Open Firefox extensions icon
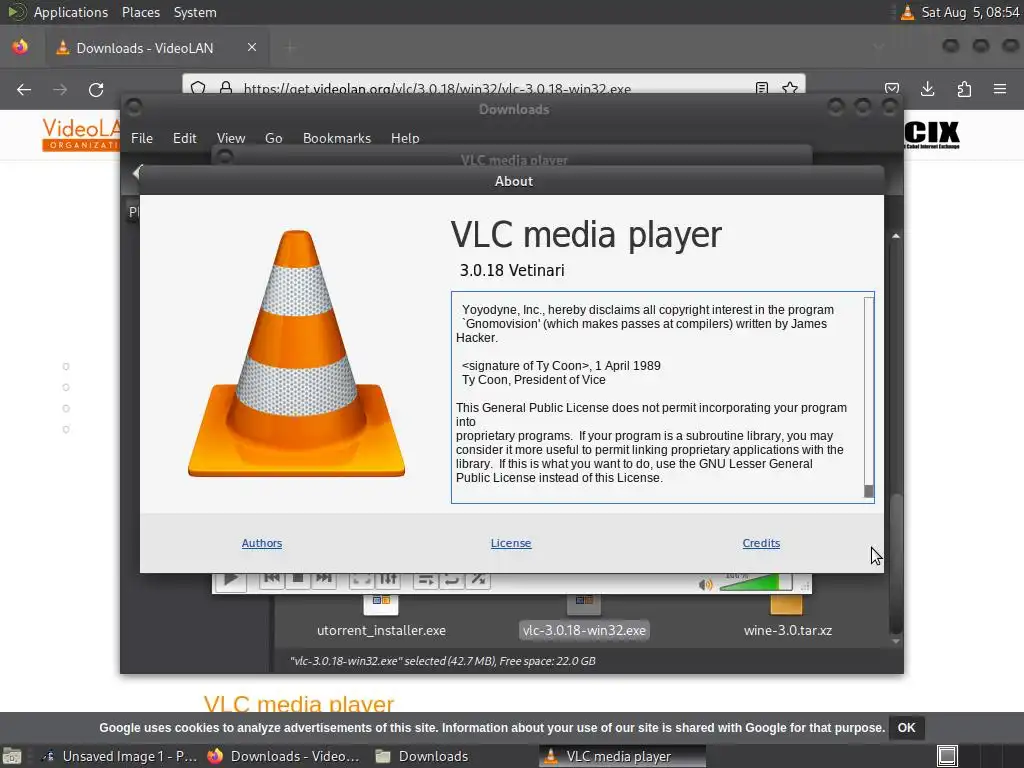1024x768 pixels. tap(964, 89)
